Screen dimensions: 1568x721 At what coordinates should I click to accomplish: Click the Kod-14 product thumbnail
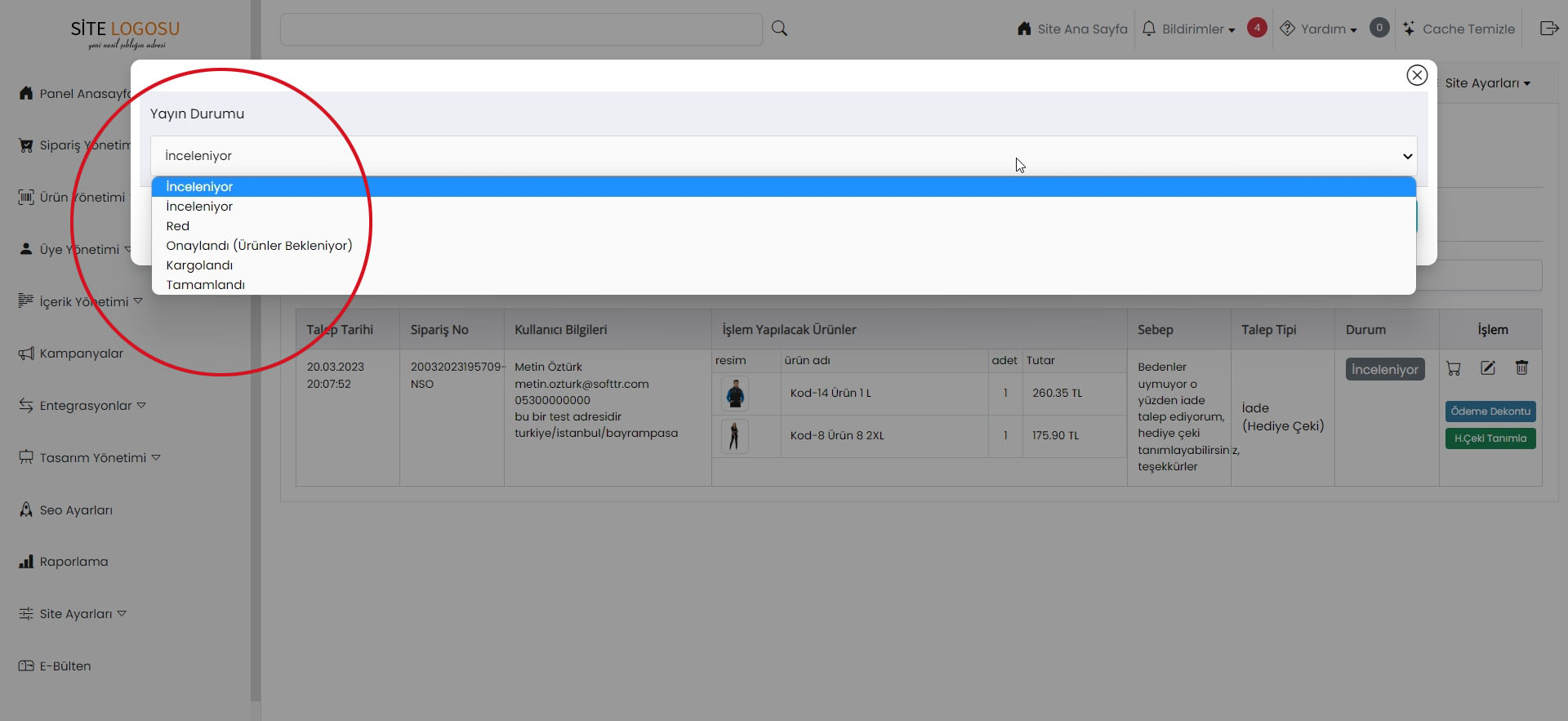(735, 394)
